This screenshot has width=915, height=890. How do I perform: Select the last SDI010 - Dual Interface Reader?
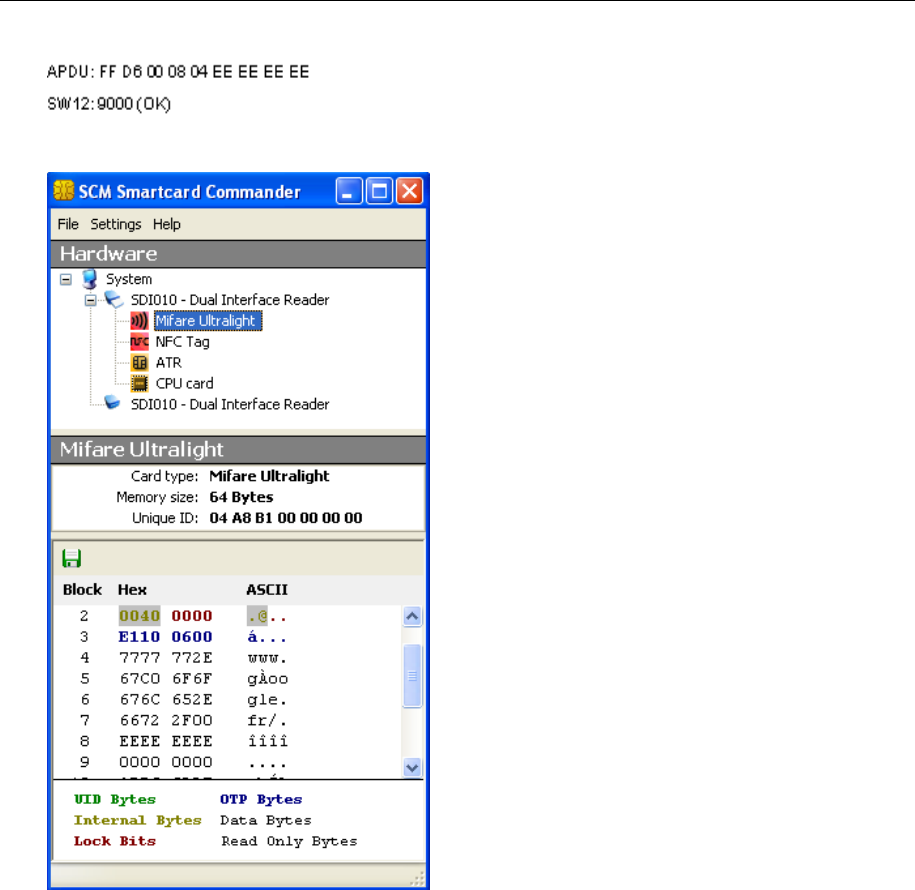point(230,404)
